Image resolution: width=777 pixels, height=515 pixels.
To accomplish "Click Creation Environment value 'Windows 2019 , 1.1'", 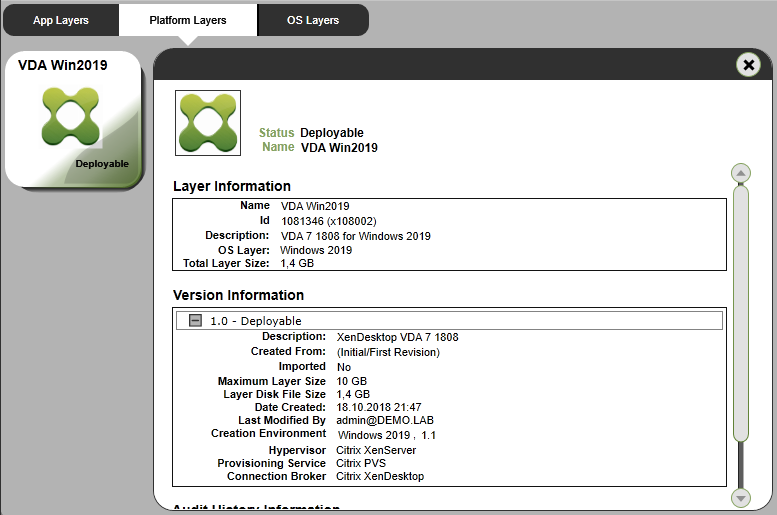I will pos(387,435).
